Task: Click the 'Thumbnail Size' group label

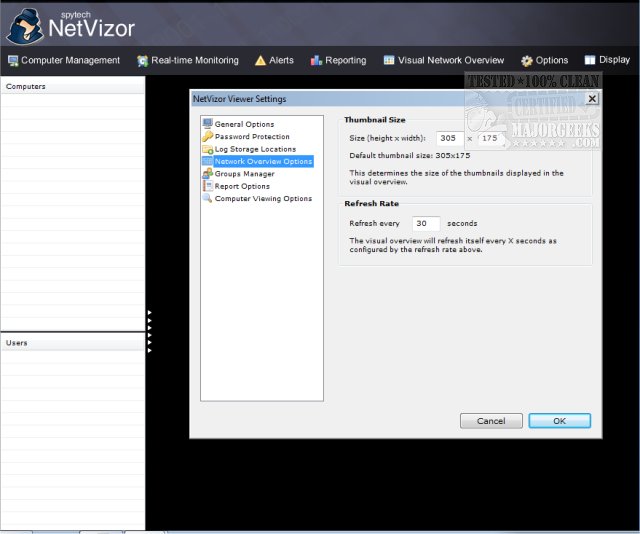Action: (375, 120)
